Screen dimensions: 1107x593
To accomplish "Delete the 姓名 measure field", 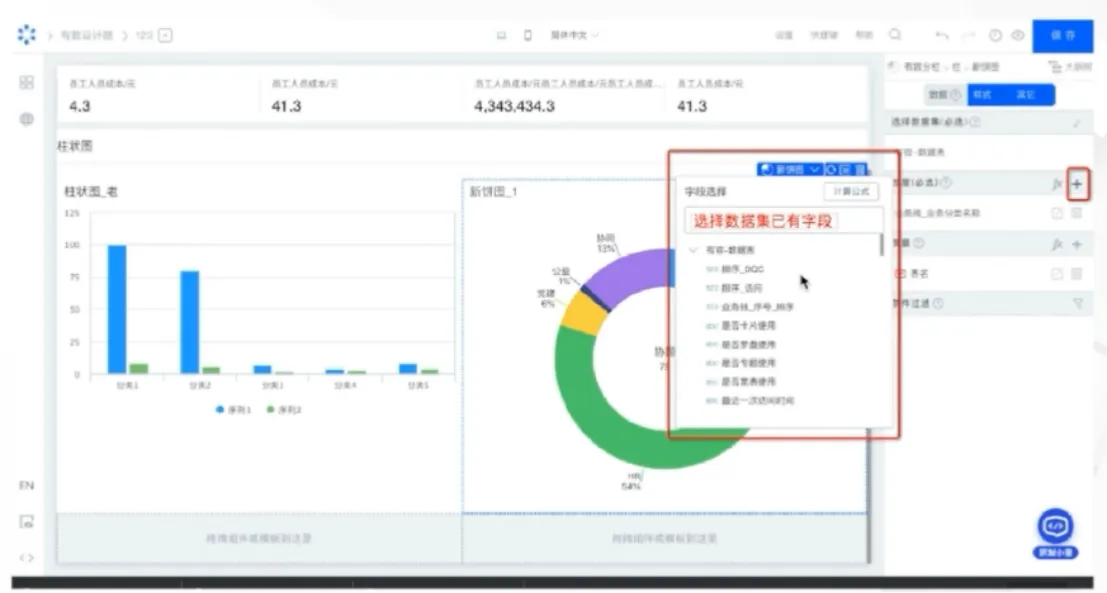I will tap(1077, 273).
